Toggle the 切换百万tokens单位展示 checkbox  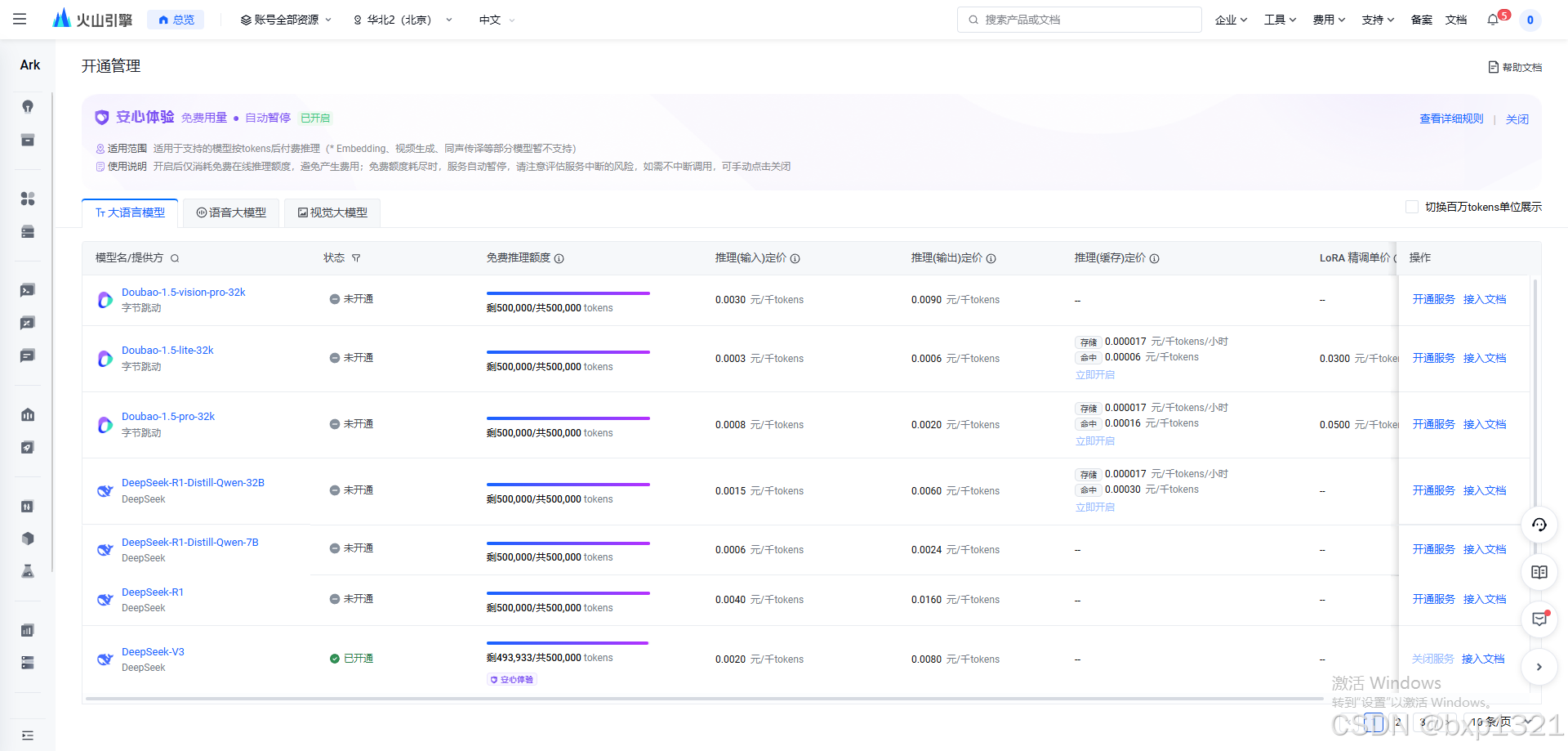click(x=1411, y=207)
